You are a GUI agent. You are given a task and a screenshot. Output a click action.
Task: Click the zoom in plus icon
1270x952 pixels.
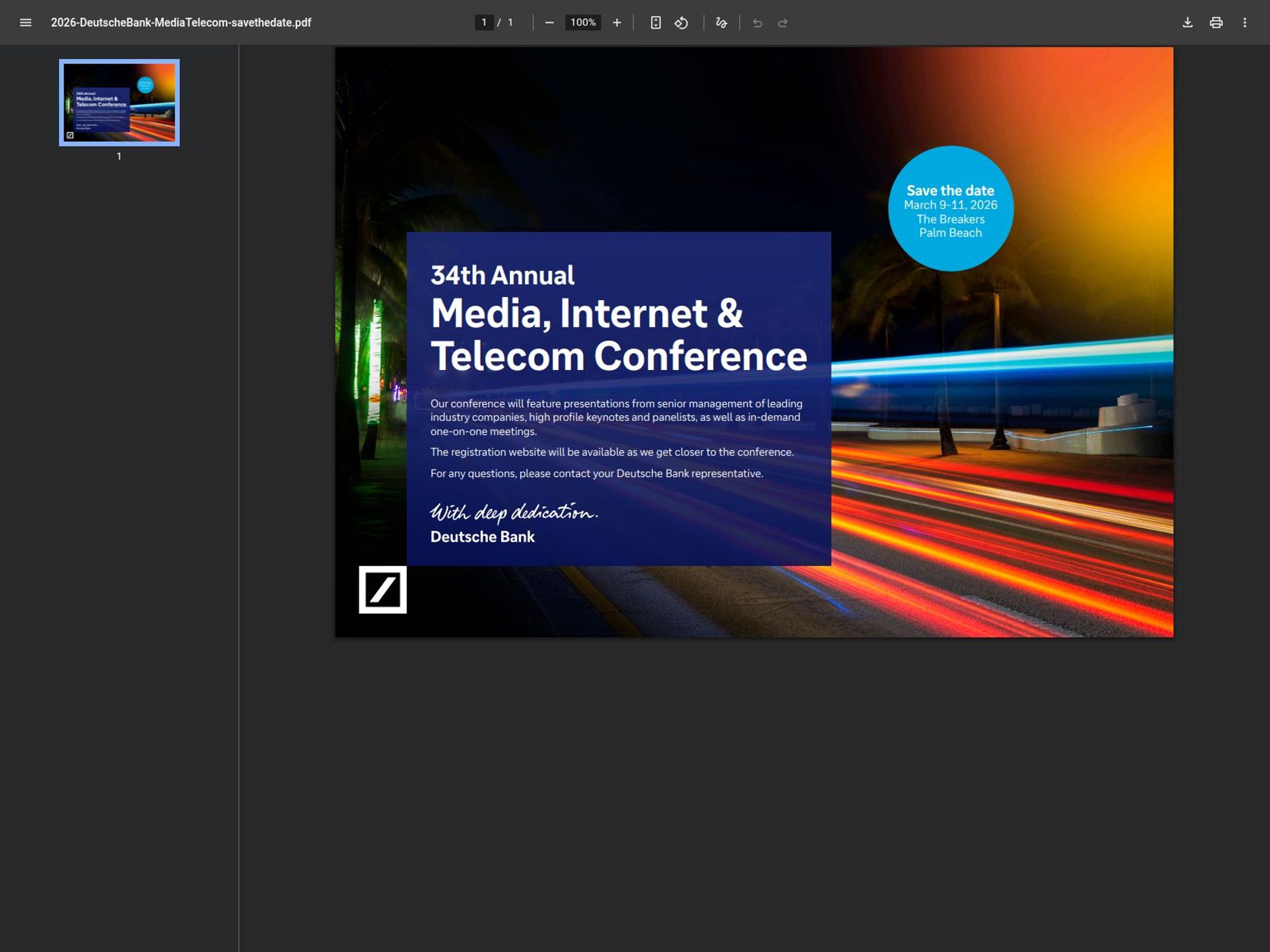[616, 22]
